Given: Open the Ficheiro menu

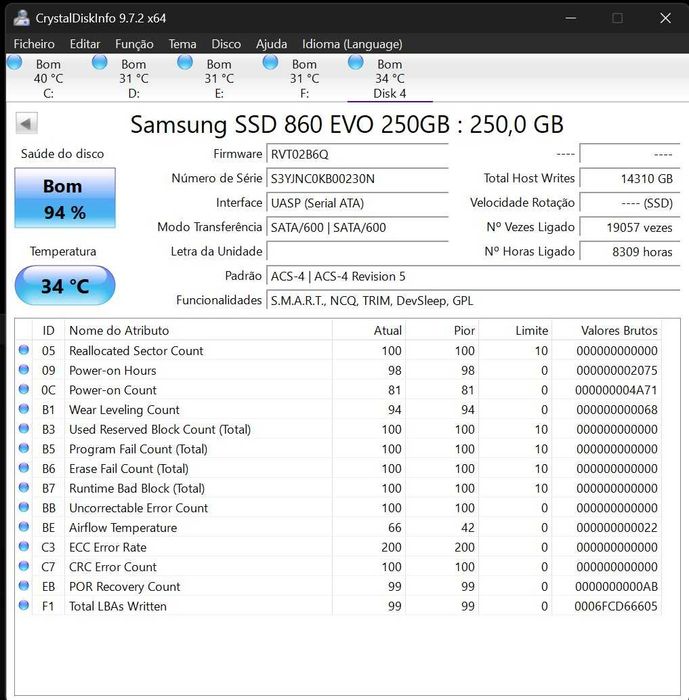Looking at the screenshot, I should (x=34, y=44).
